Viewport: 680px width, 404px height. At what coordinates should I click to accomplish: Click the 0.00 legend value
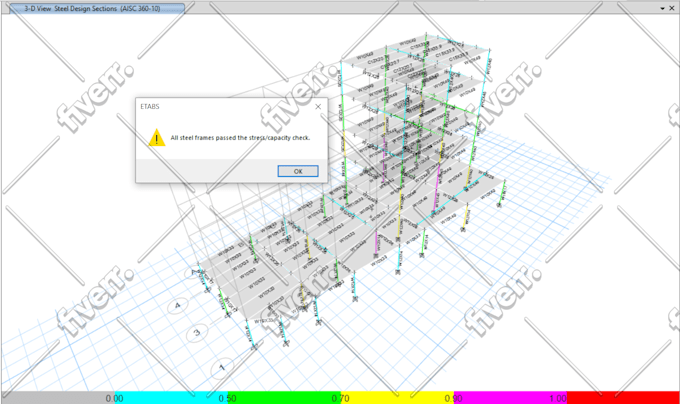(x=114, y=398)
